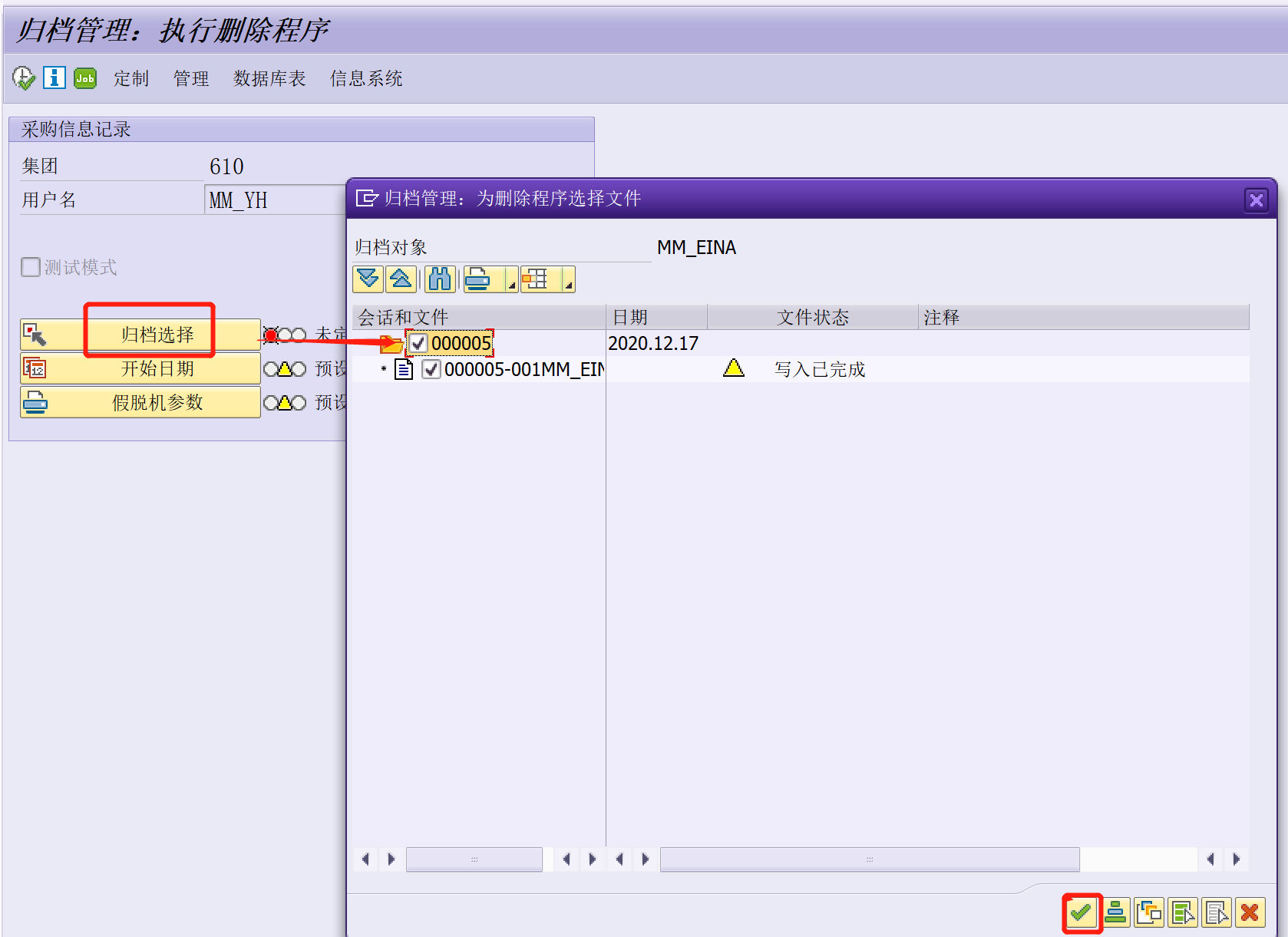Click the 采购信息记录 panel header
Image resolution: width=1288 pixels, height=937 pixels.
302,129
